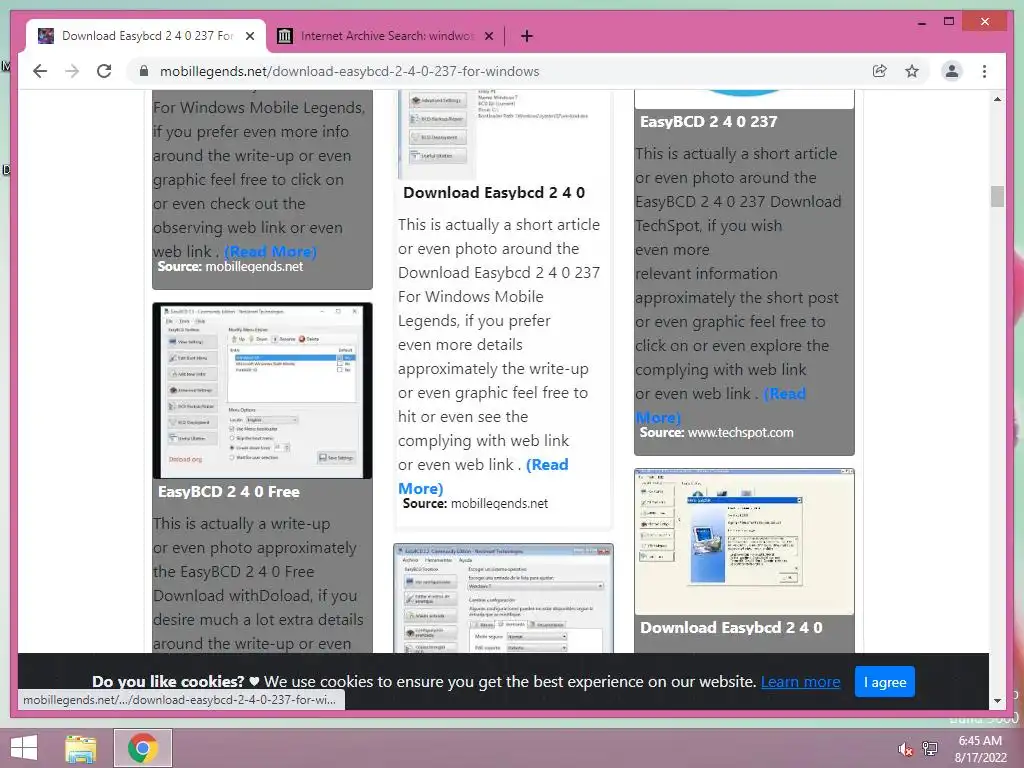Image resolution: width=1024 pixels, height=768 pixels.
Task: Click the address bar URL
Action: pos(349,71)
